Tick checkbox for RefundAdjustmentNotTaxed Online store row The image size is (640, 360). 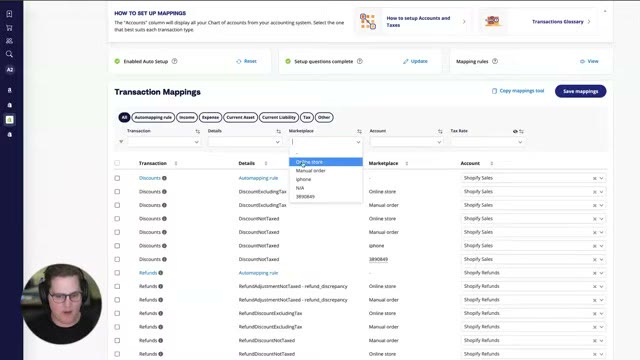(x=117, y=287)
